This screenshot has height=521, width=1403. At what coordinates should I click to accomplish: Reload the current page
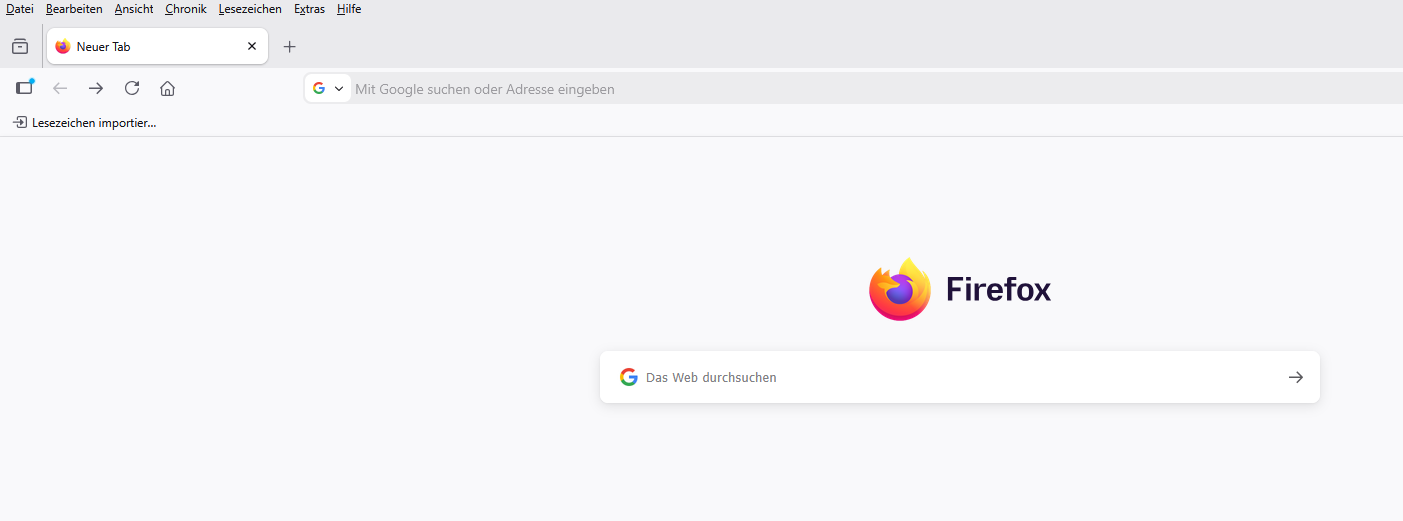click(132, 88)
